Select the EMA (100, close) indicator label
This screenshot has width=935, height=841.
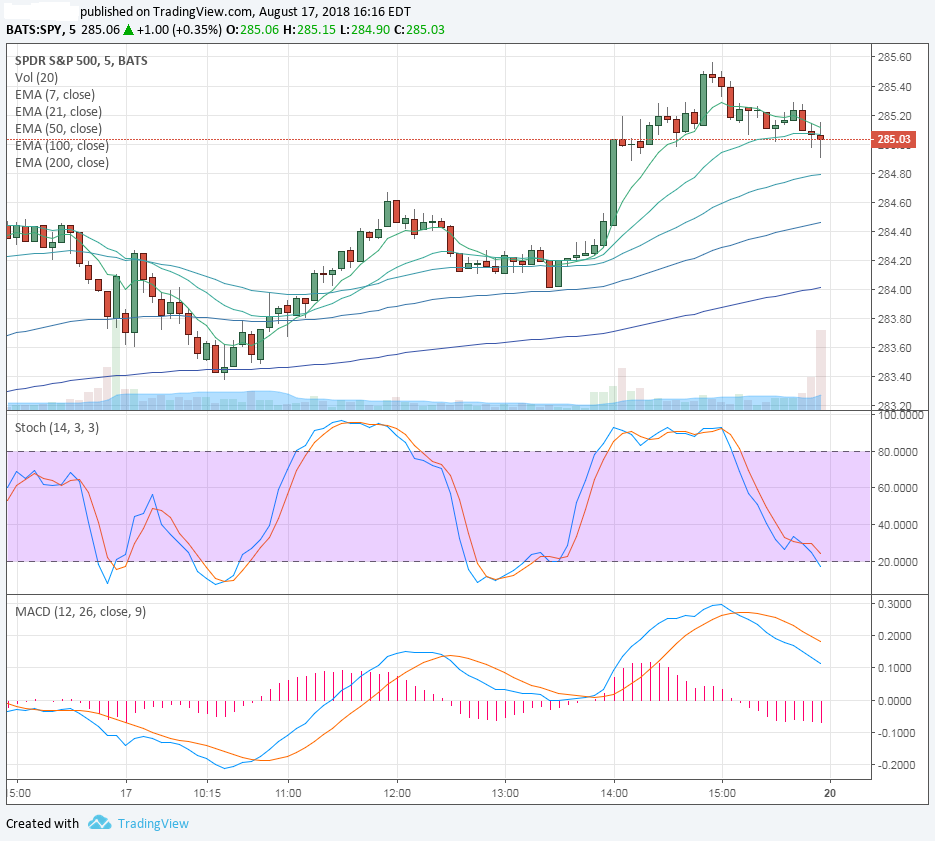pos(62,146)
